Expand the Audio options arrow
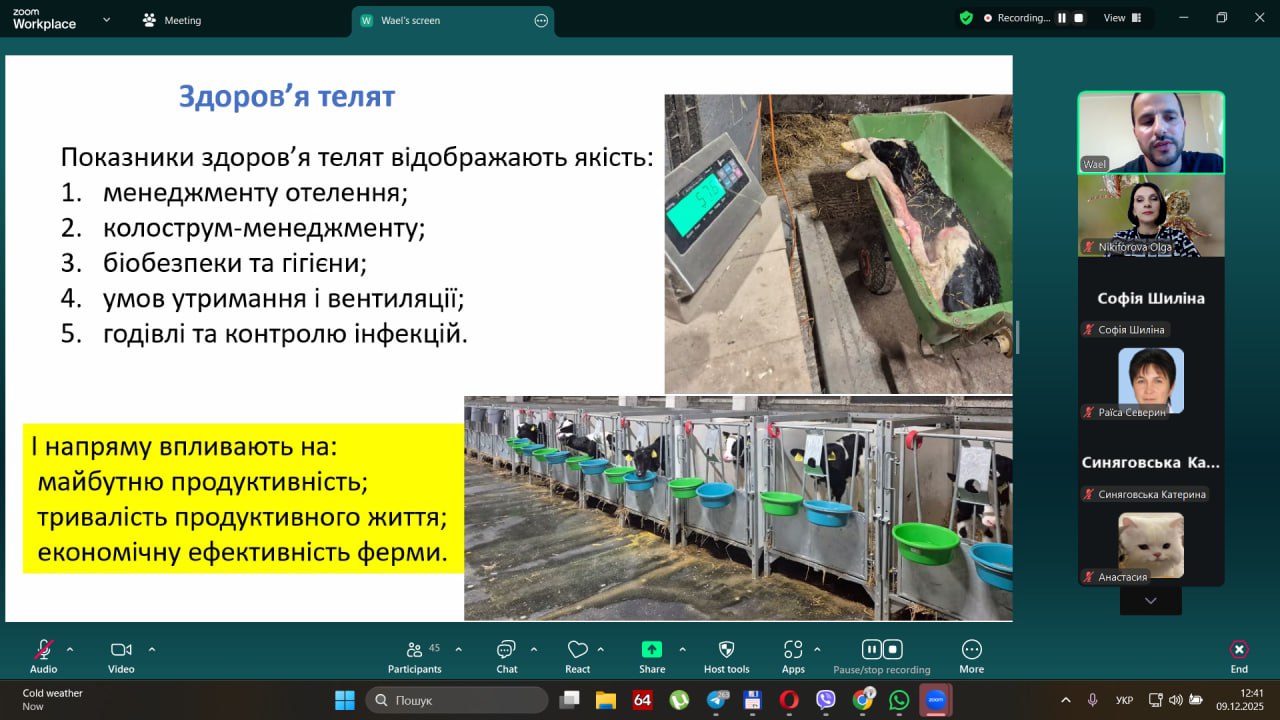The image size is (1280, 720). point(70,649)
